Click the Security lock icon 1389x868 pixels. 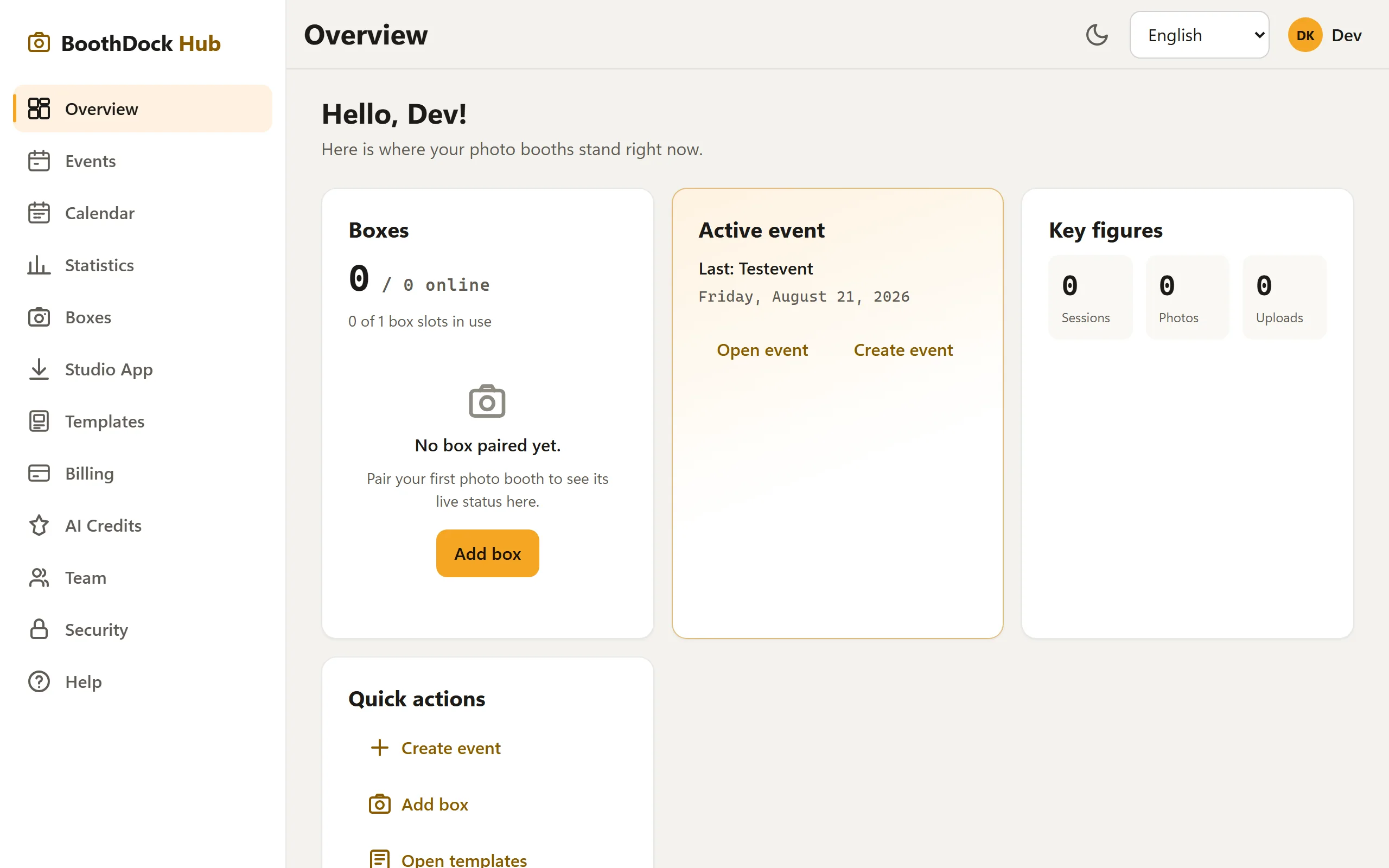point(39,630)
